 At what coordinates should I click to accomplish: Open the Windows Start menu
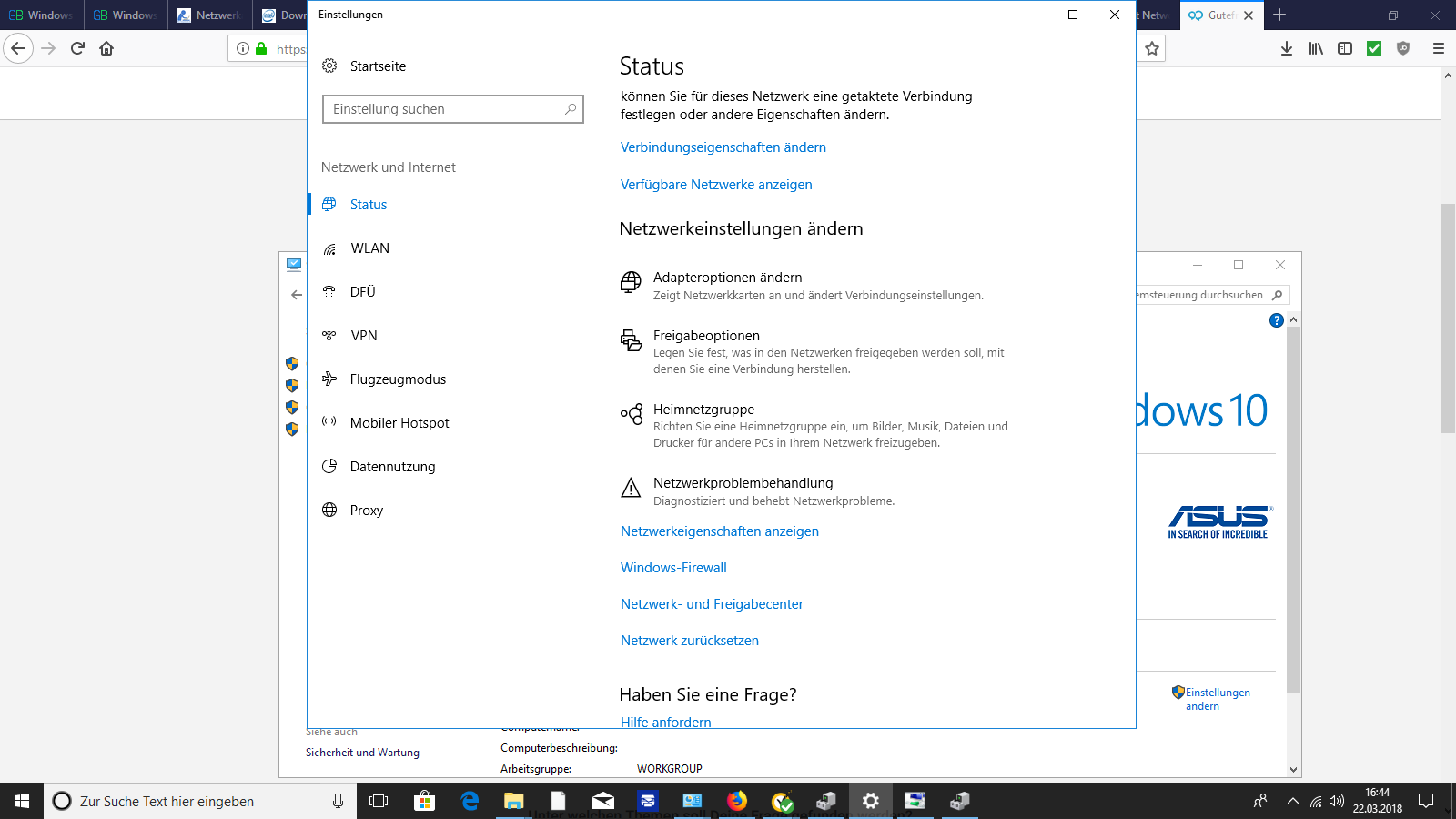pyautogui.click(x=22, y=801)
